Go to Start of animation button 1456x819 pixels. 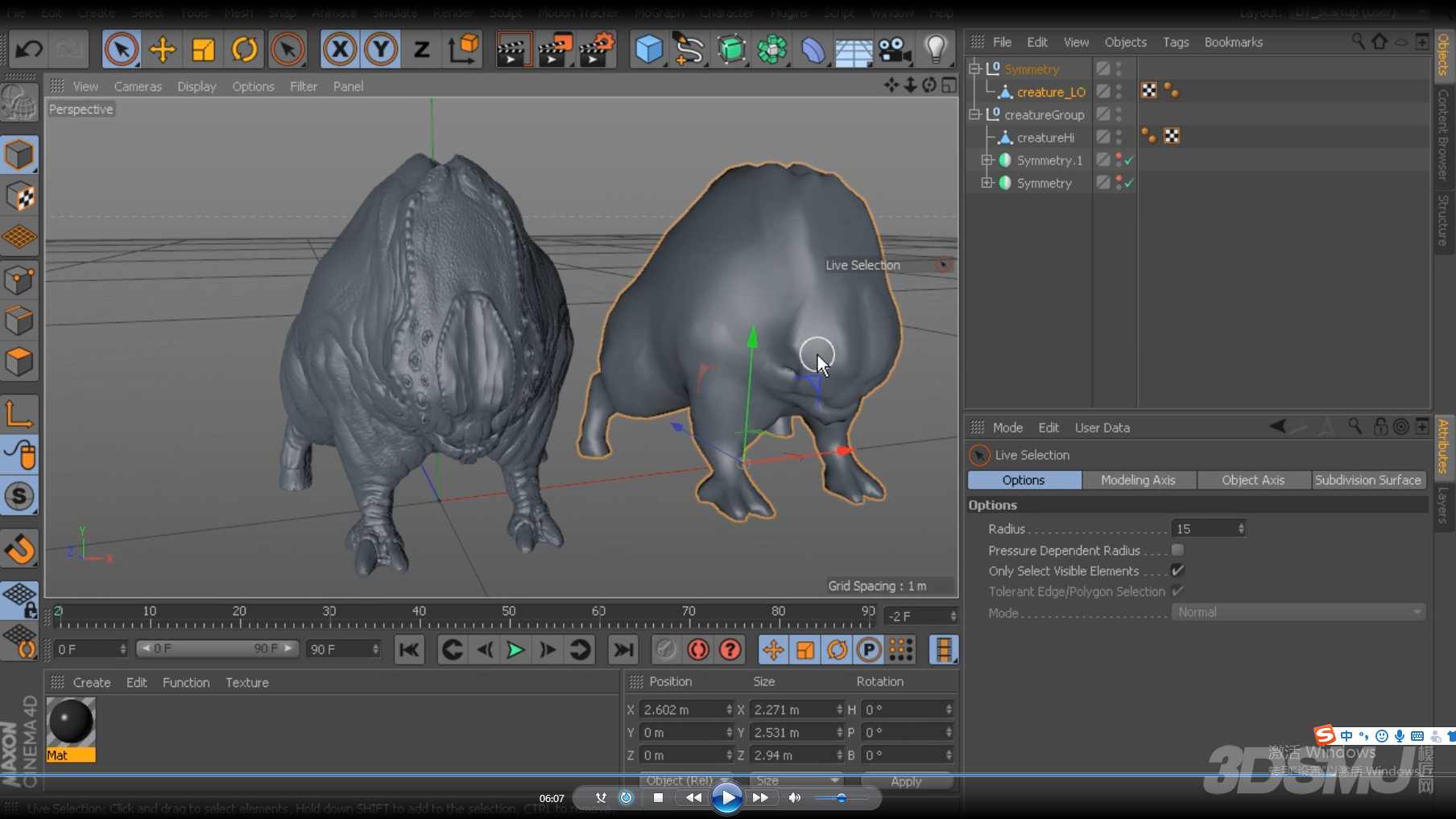(409, 649)
